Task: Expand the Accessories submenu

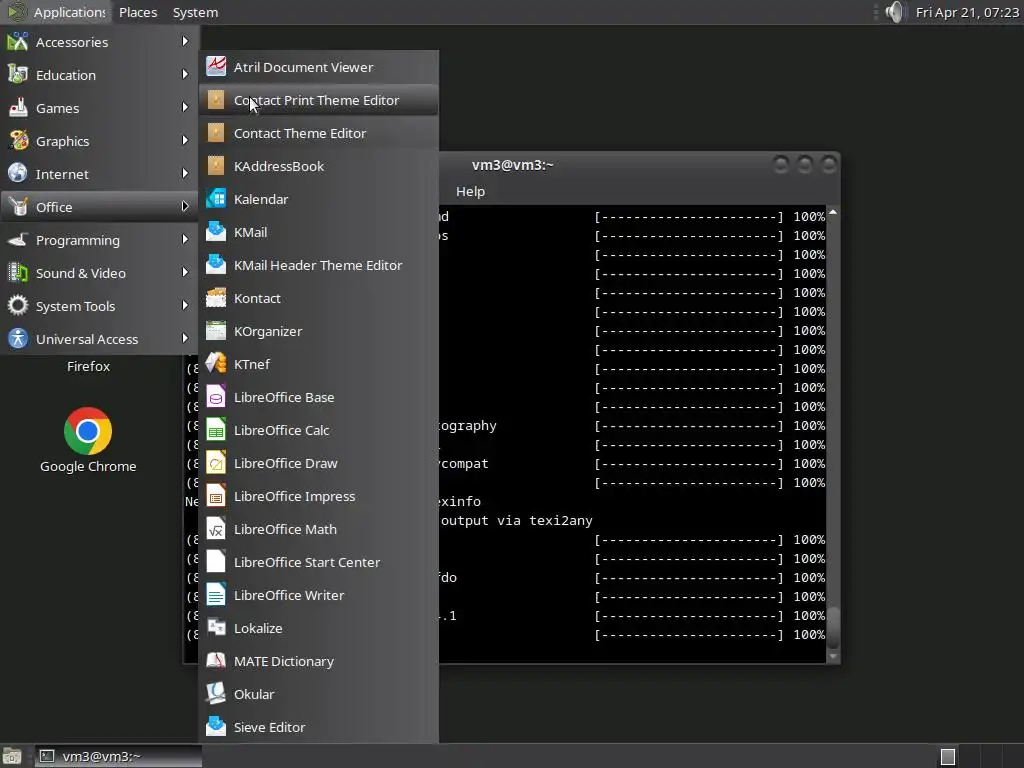Action: (x=99, y=42)
